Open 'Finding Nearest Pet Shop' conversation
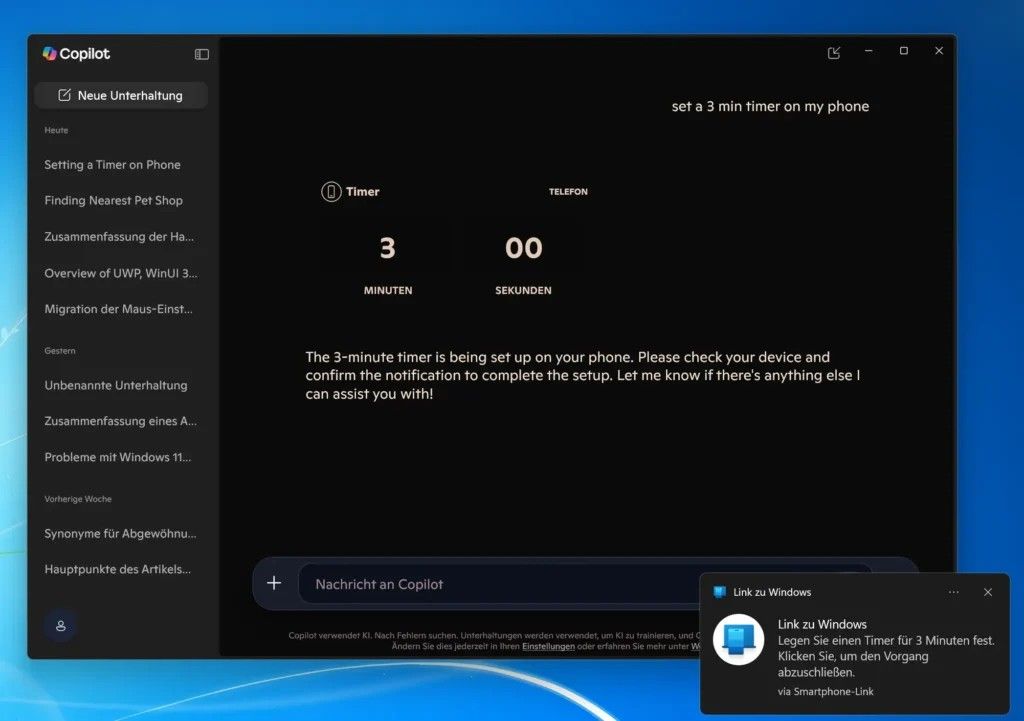The height and width of the screenshot is (721, 1024). pyautogui.click(x=113, y=201)
